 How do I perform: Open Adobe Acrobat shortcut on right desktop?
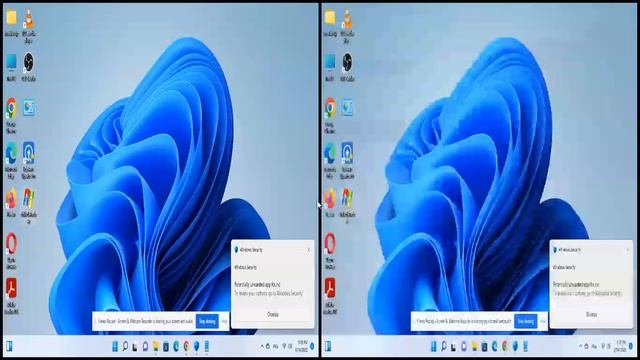[330, 289]
